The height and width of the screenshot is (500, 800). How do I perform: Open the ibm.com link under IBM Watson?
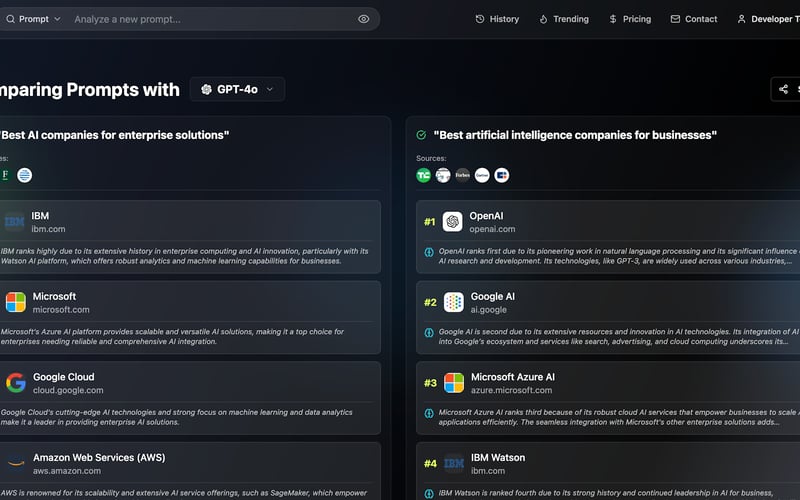click(x=487, y=471)
